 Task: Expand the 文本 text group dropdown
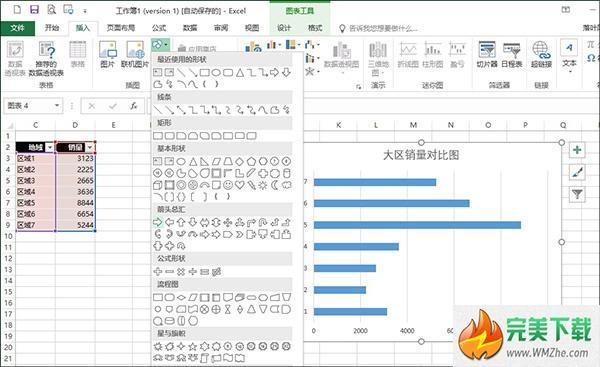click(x=569, y=71)
